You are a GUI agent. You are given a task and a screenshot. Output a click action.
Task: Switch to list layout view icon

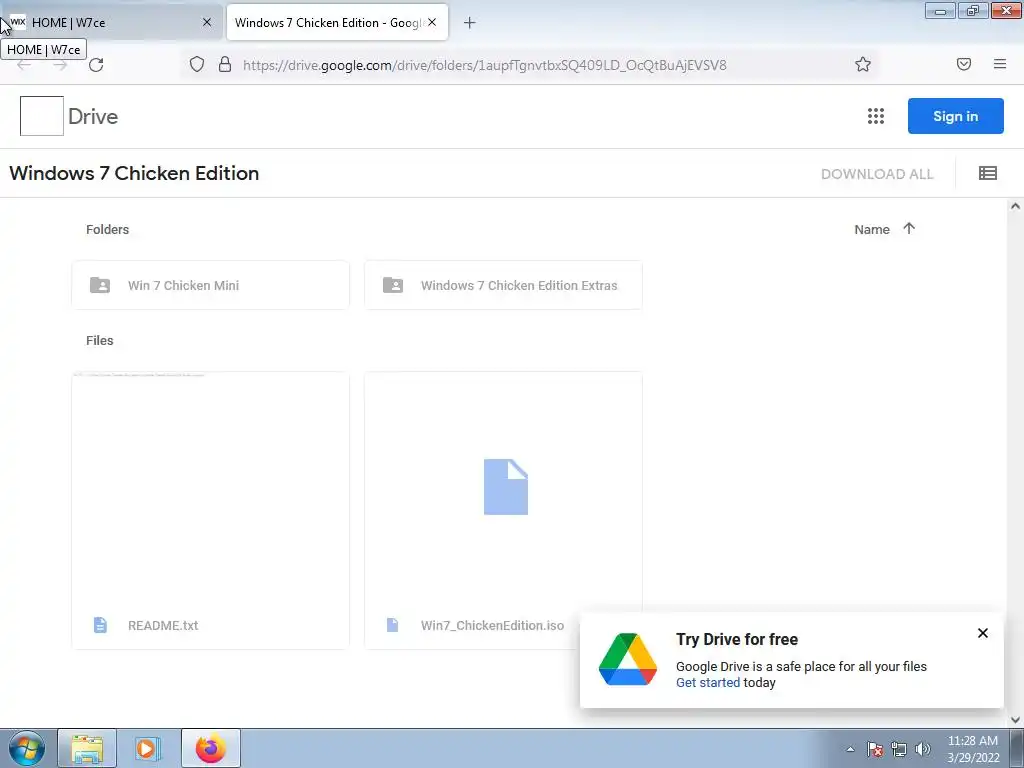pyautogui.click(x=987, y=173)
